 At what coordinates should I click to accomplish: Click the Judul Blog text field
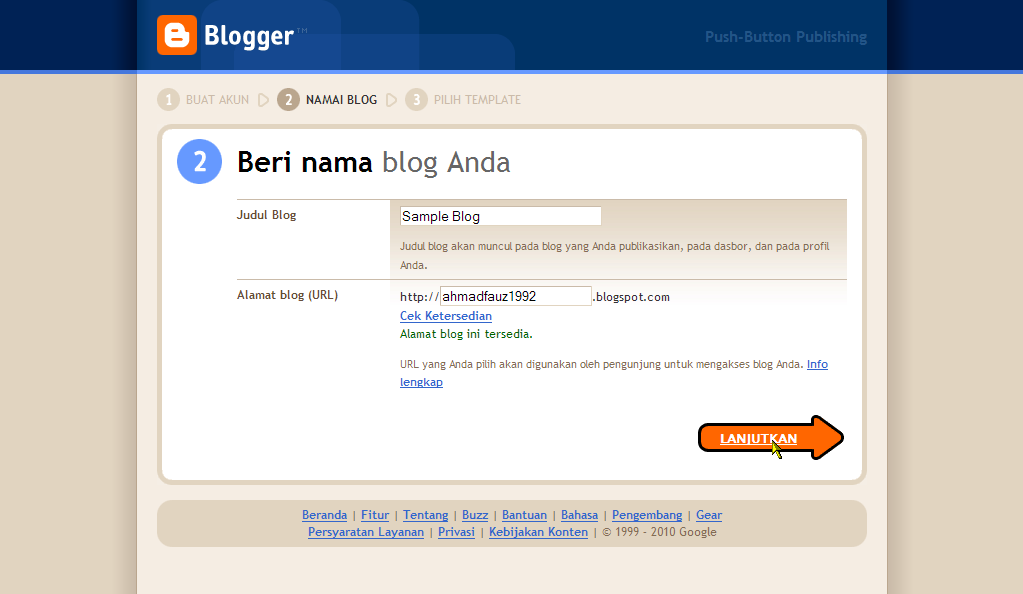click(x=500, y=216)
